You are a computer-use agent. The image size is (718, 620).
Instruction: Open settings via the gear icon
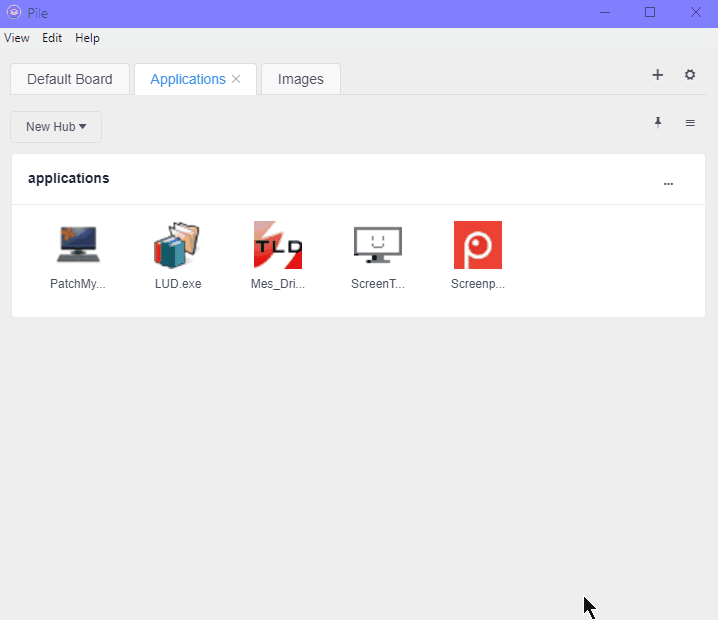[x=690, y=75]
